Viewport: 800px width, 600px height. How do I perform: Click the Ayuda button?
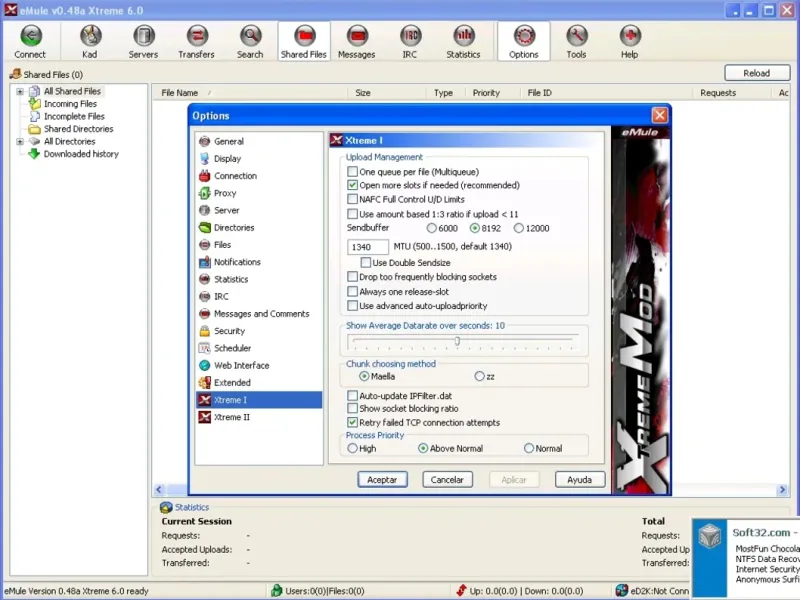580,480
